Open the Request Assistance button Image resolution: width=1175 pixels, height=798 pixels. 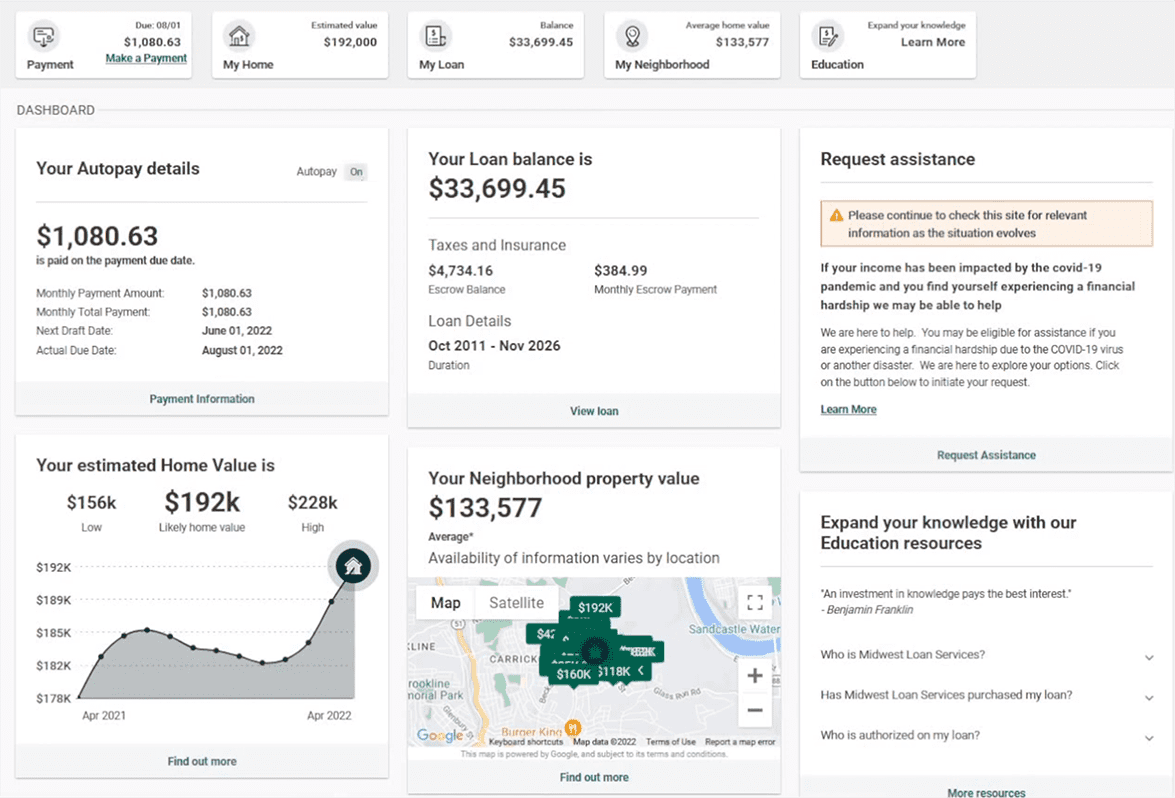point(985,455)
